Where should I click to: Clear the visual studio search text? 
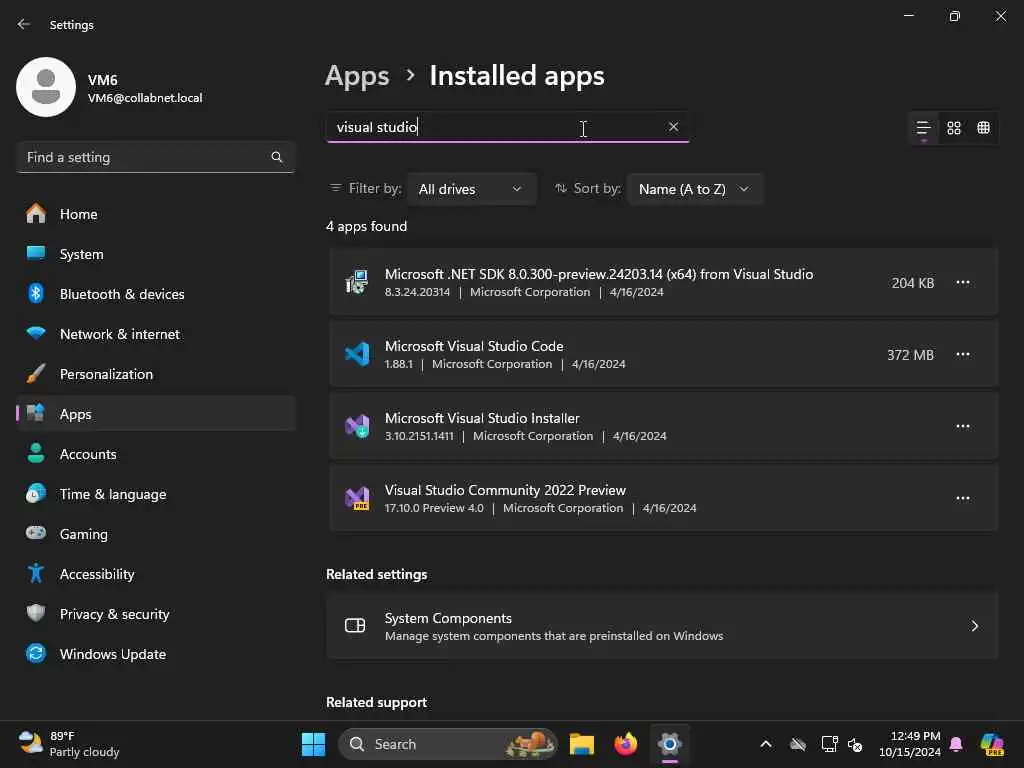(673, 127)
